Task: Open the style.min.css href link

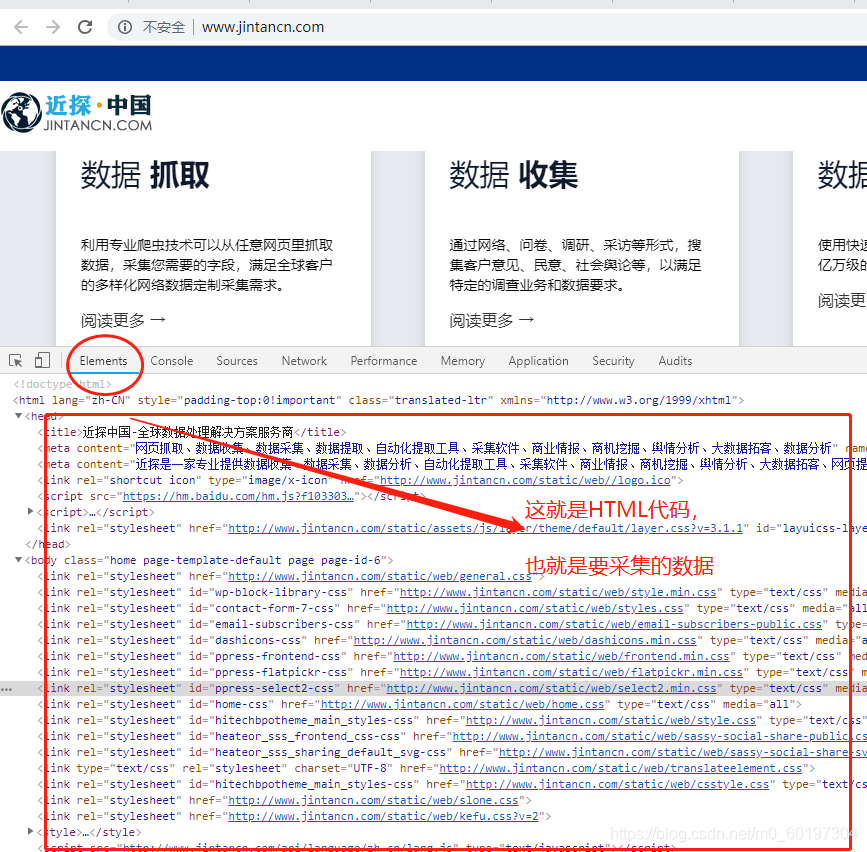Action: click(558, 592)
